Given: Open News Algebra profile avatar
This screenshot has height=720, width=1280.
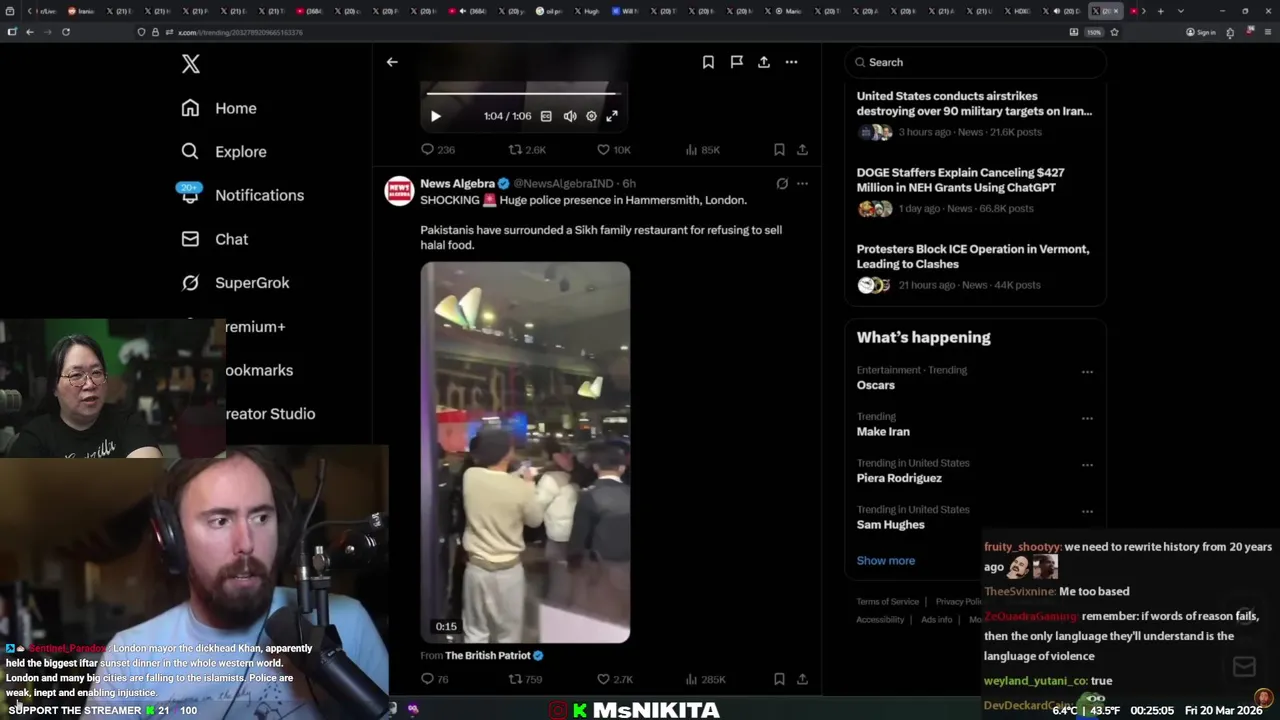Looking at the screenshot, I should coord(399,191).
